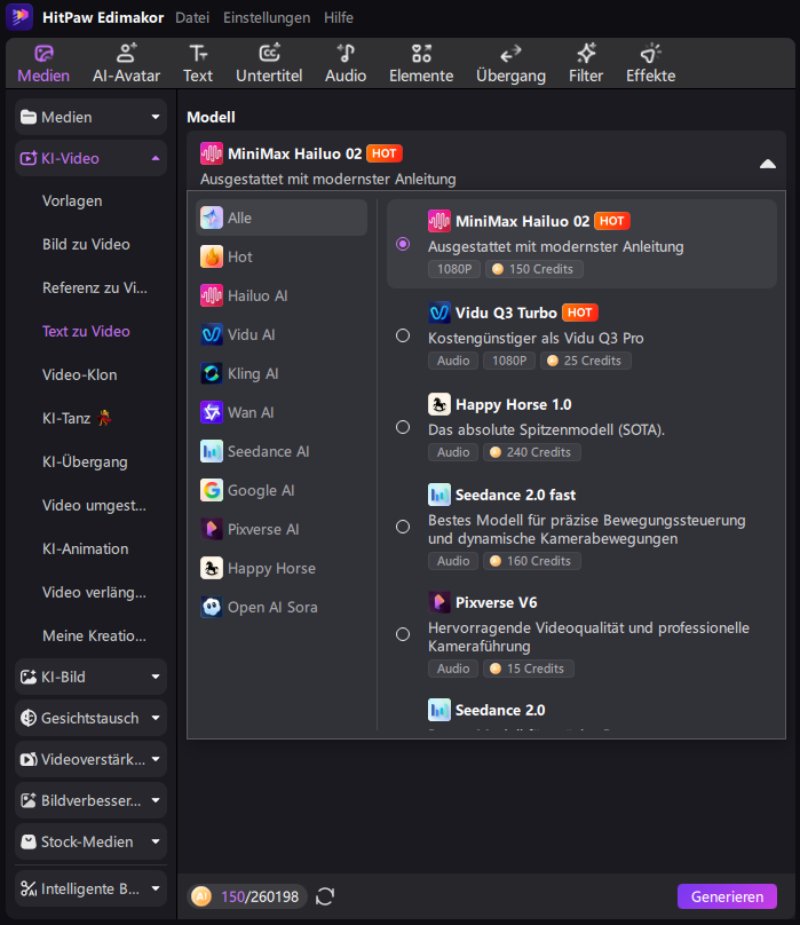Expand the Gesichtstausch sidebar dropdown
Image resolution: width=800 pixels, height=925 pixels.
91,718
